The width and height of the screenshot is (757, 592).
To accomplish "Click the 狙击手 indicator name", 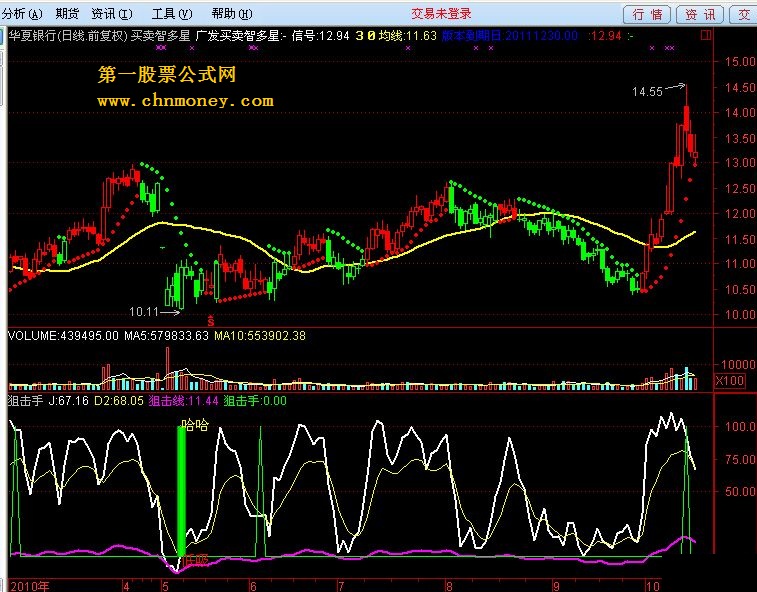I will [25, 401].
